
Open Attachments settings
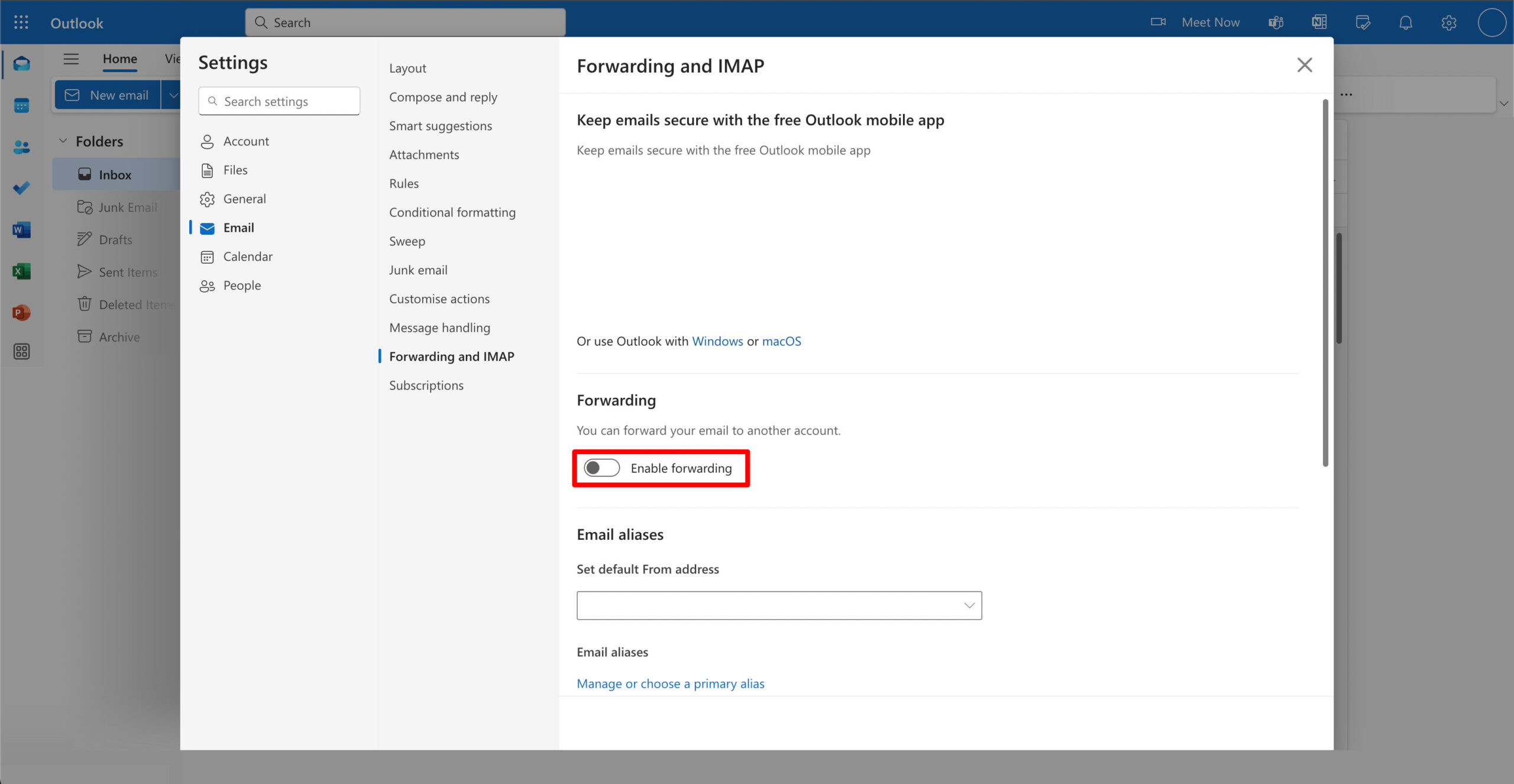pos(424,155)
